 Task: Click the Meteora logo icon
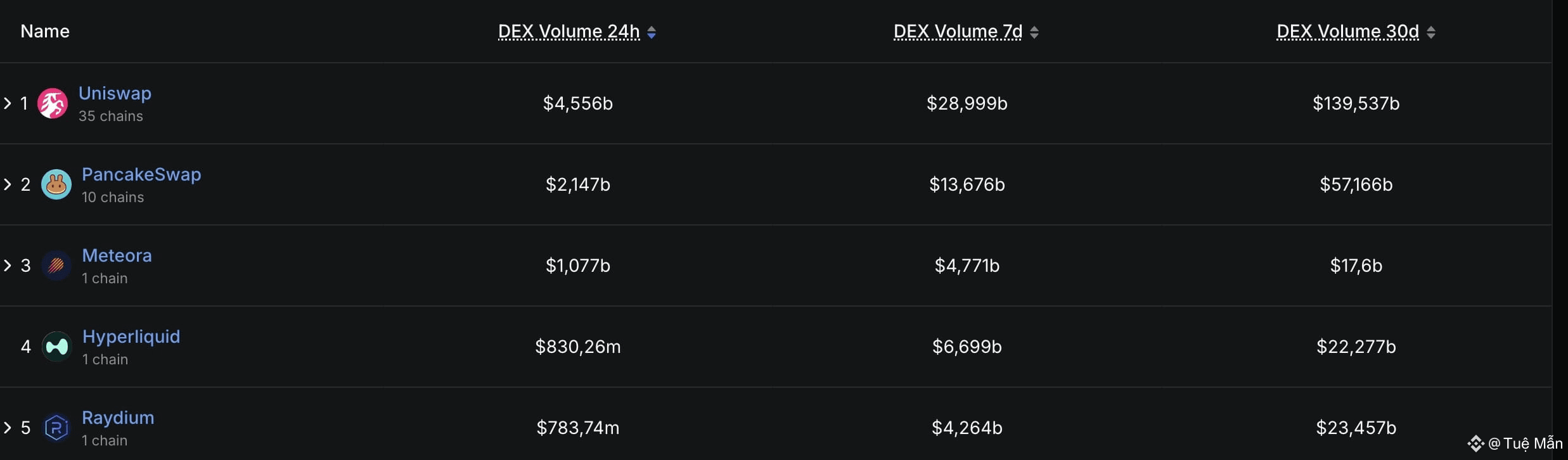click(56, 265)
